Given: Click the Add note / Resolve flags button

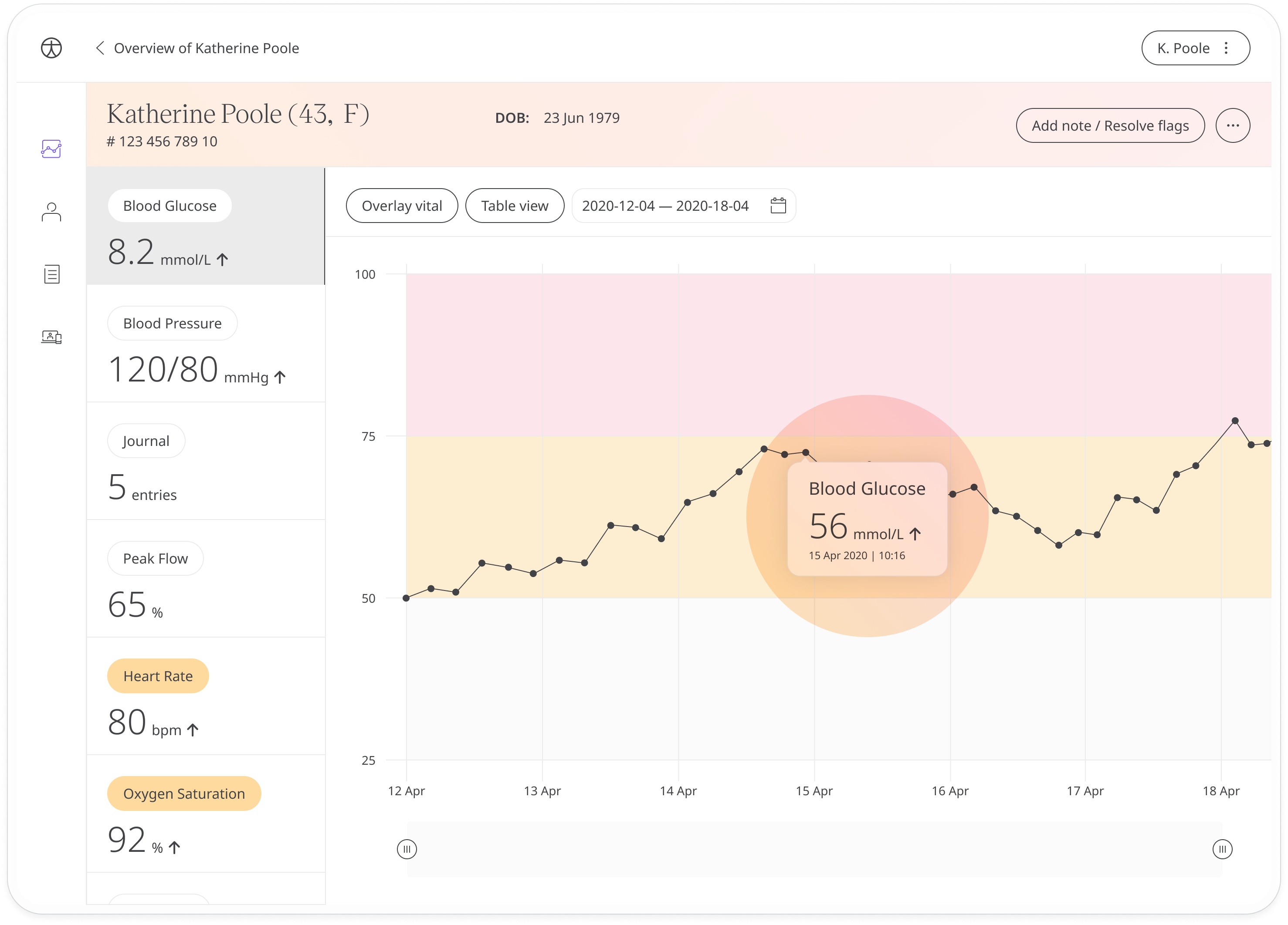Looking at the screenshot, I should tap(1109, 125).
